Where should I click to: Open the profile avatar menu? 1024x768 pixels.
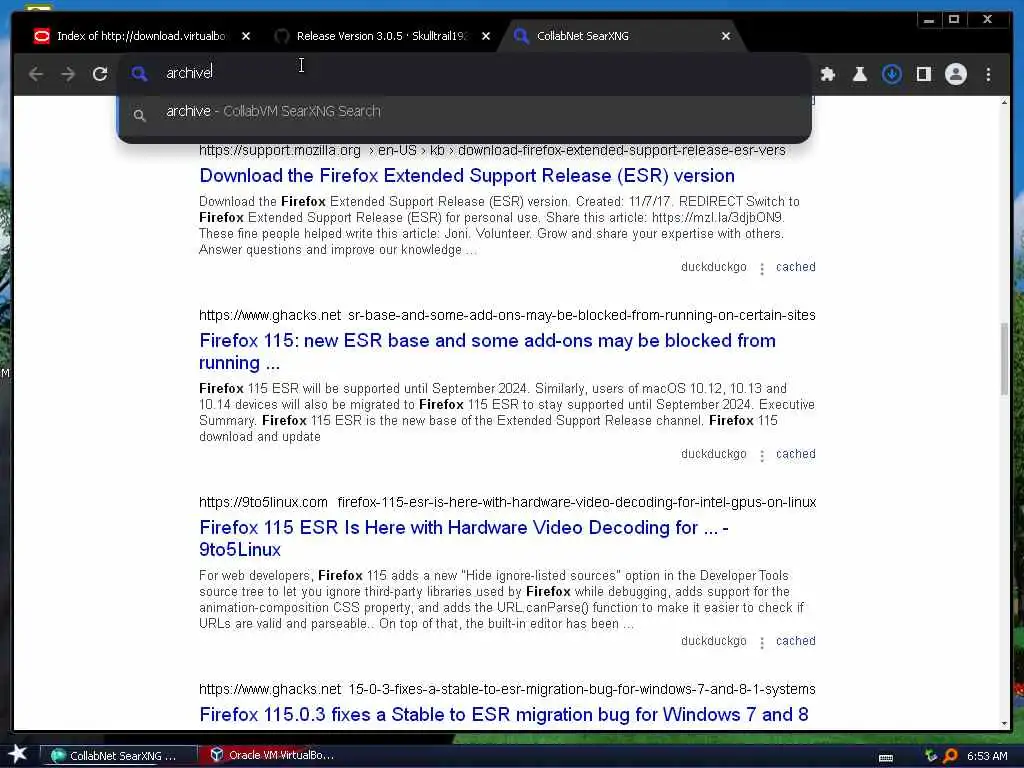955,74
